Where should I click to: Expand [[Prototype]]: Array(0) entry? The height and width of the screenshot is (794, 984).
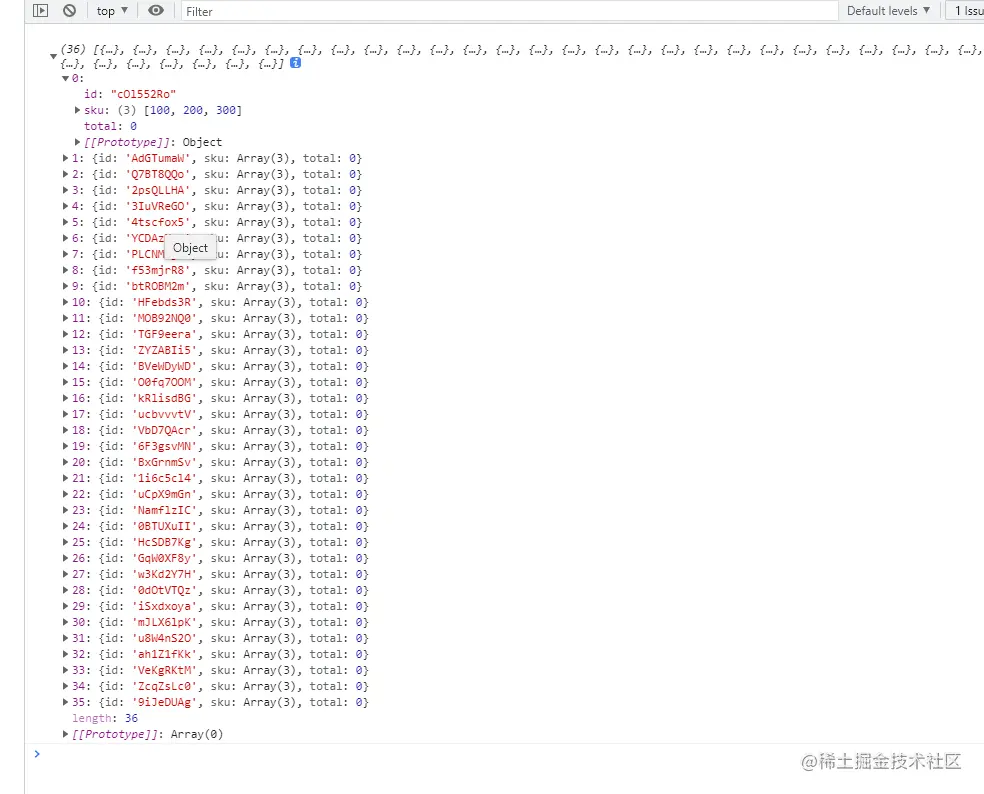point(65,734)
